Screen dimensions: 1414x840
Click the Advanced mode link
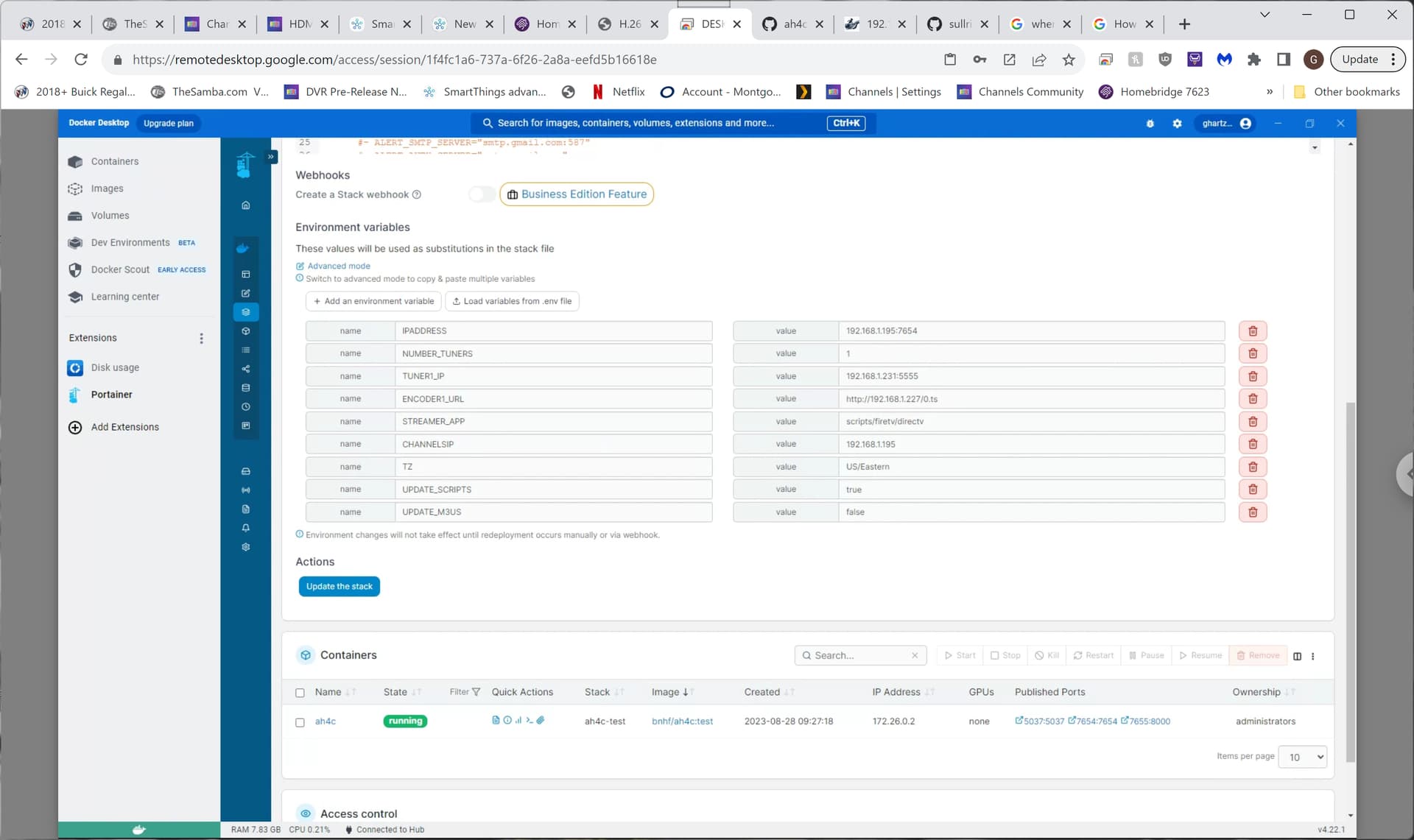pyautogui.click(x=338, y=267)
